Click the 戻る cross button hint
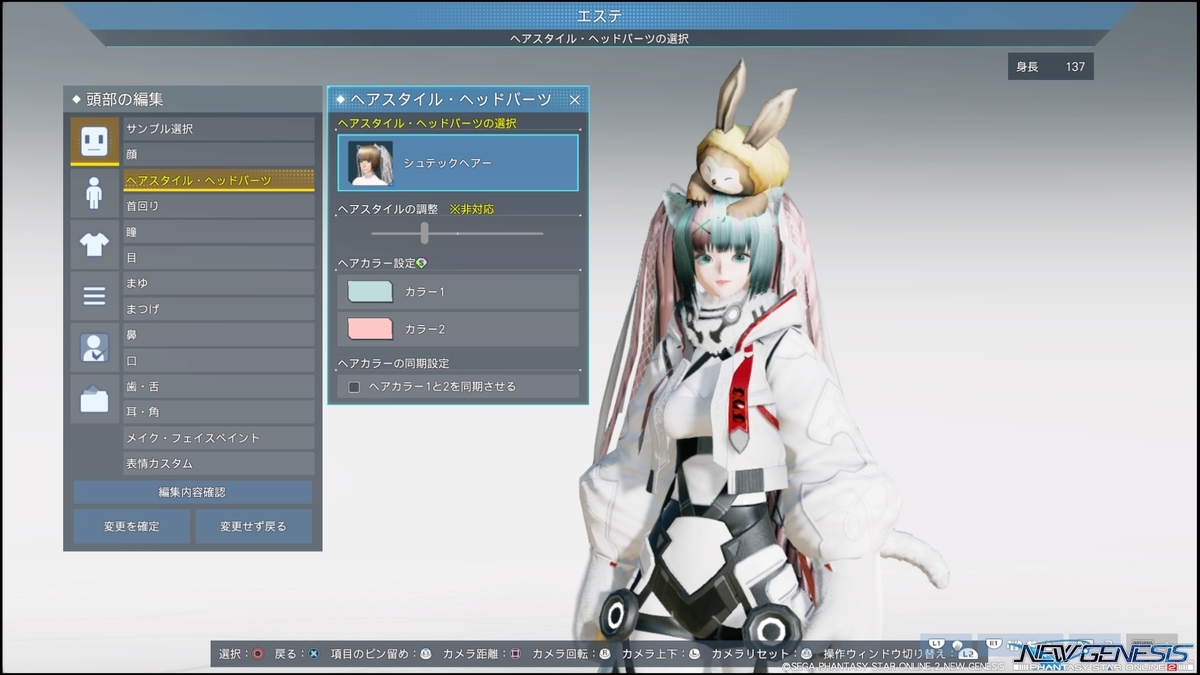The width and height of the screenshot is (1200, 675). (314, 654)
